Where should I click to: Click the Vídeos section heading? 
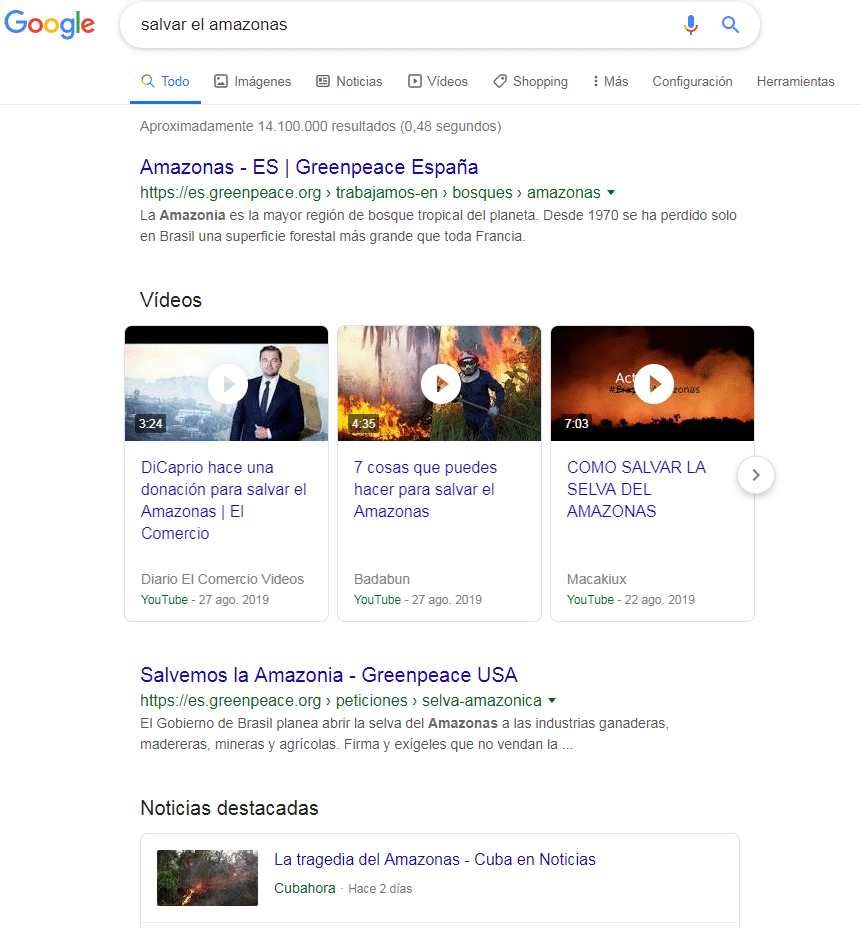click(x=171, y=300)
